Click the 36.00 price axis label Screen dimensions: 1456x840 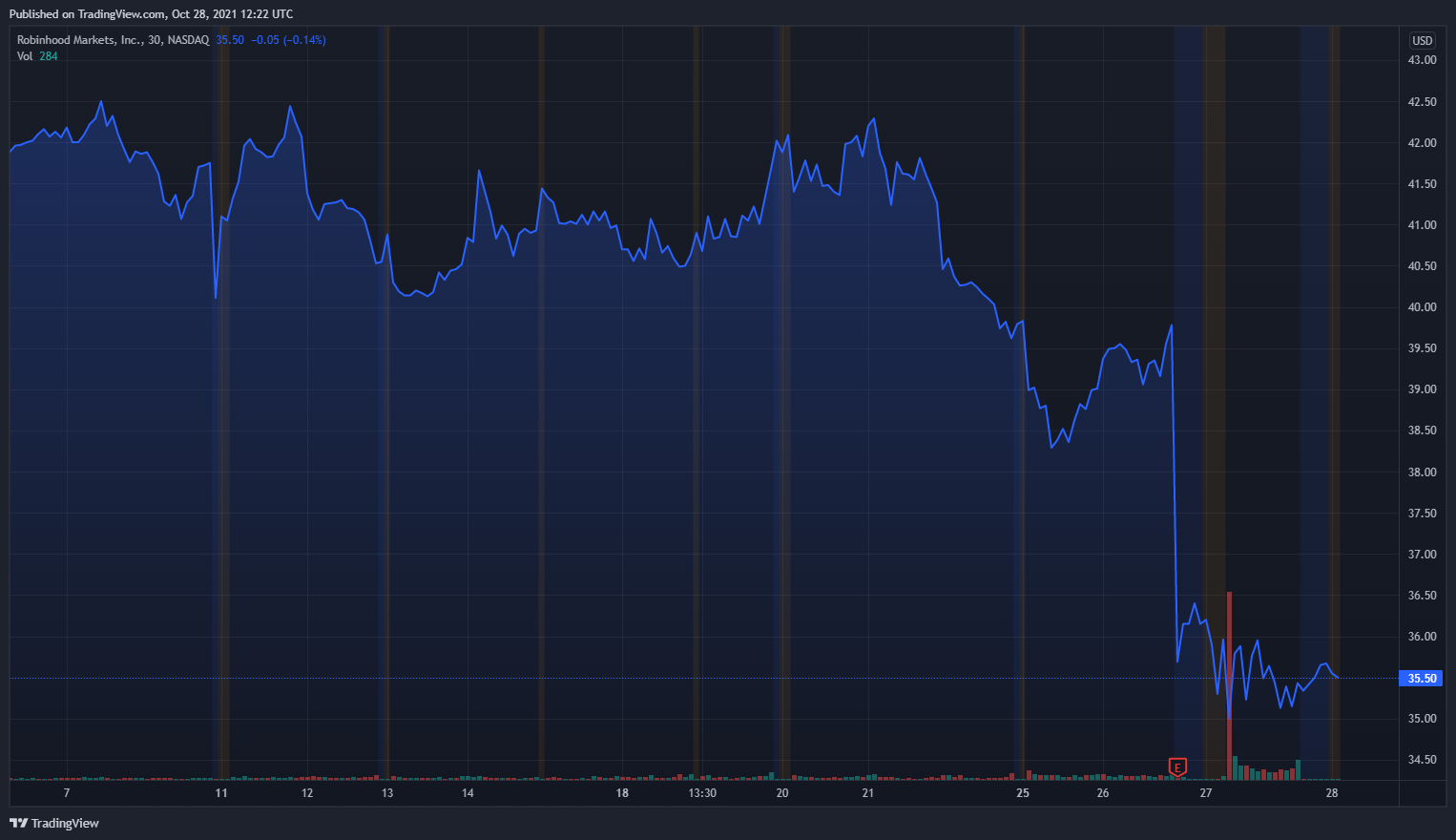1423,637
